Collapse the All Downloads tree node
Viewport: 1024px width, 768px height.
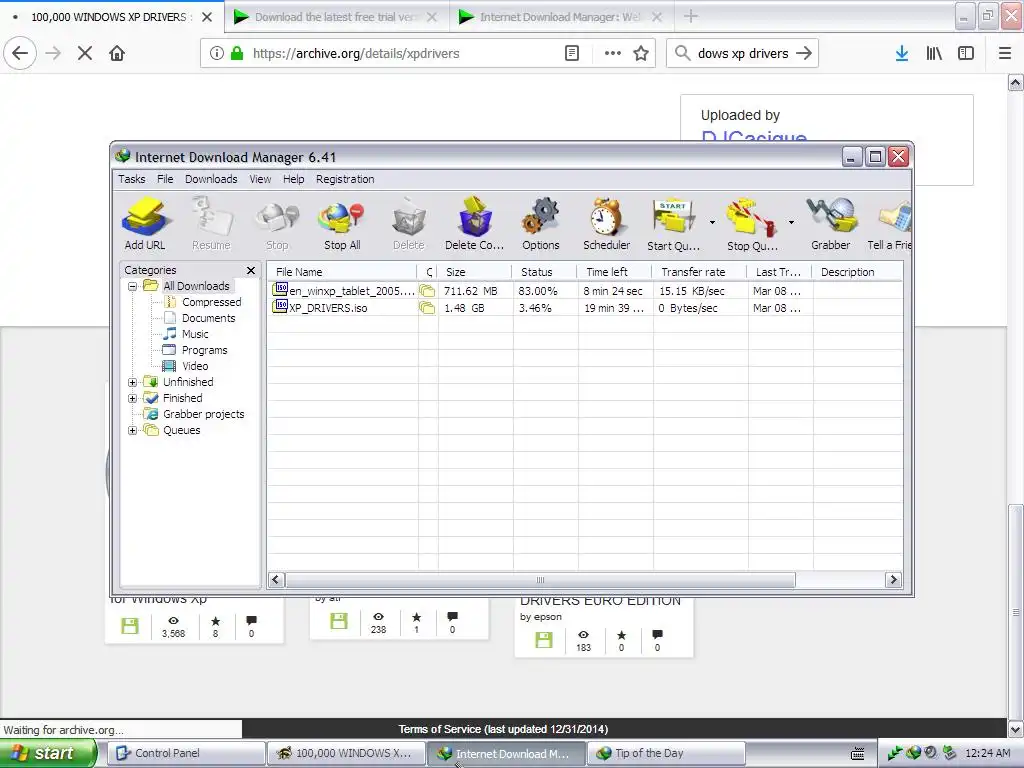[133, 286]
